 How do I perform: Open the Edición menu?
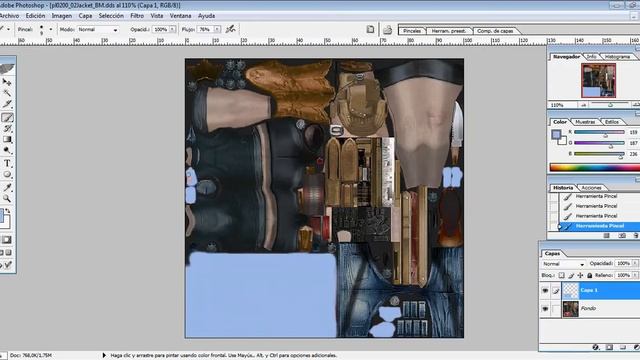[x=35, y=16]
